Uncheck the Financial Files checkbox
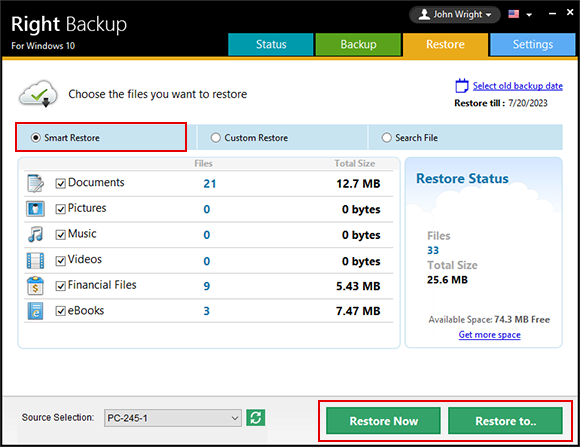This screenshot has width=580, height=447. (61, 286)
